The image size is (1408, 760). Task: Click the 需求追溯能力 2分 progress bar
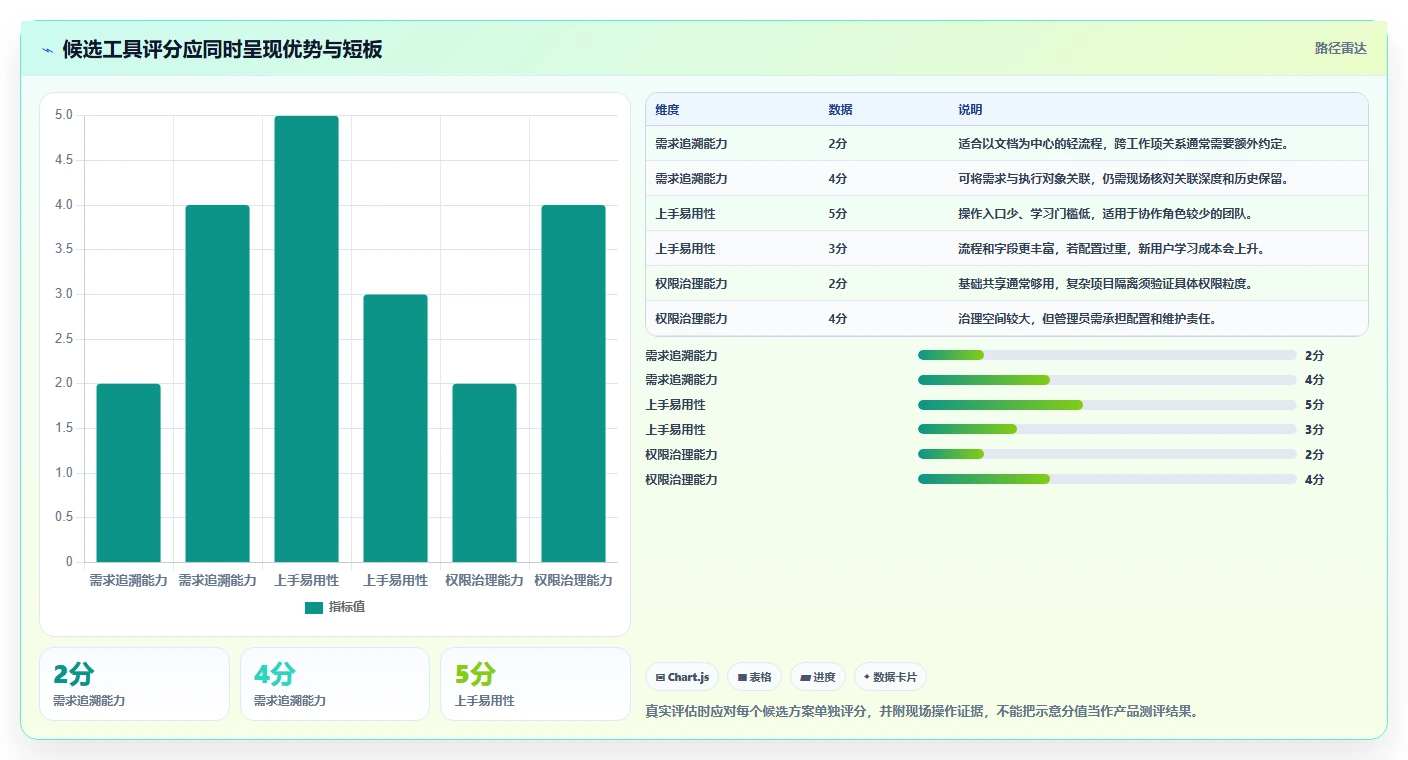point(1107,355)
